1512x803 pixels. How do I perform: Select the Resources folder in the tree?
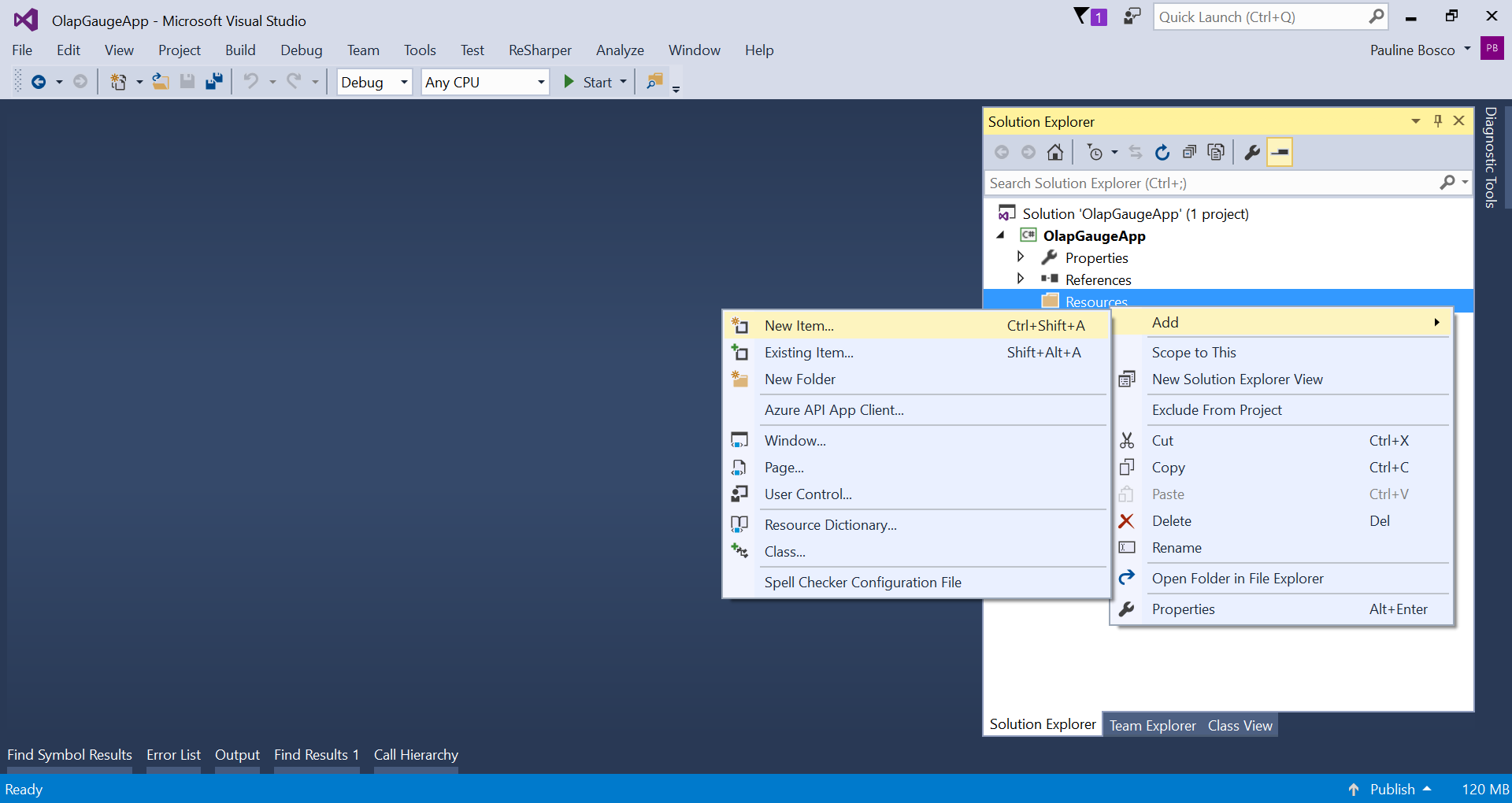[x=1096, y=301]
